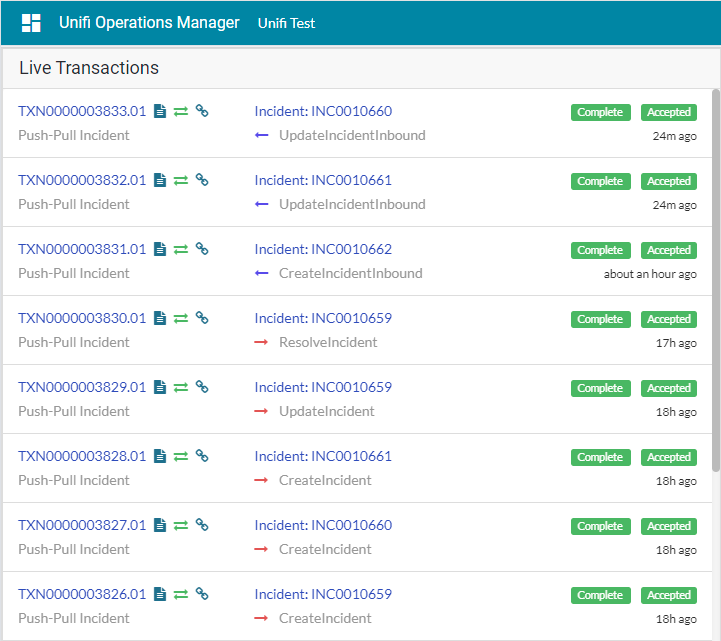Click chain link icon beside TXN0000003826.01
Image resolution: width=721 pixels, height=641 pixels.
pyautogui.click(x=202, y=595)
